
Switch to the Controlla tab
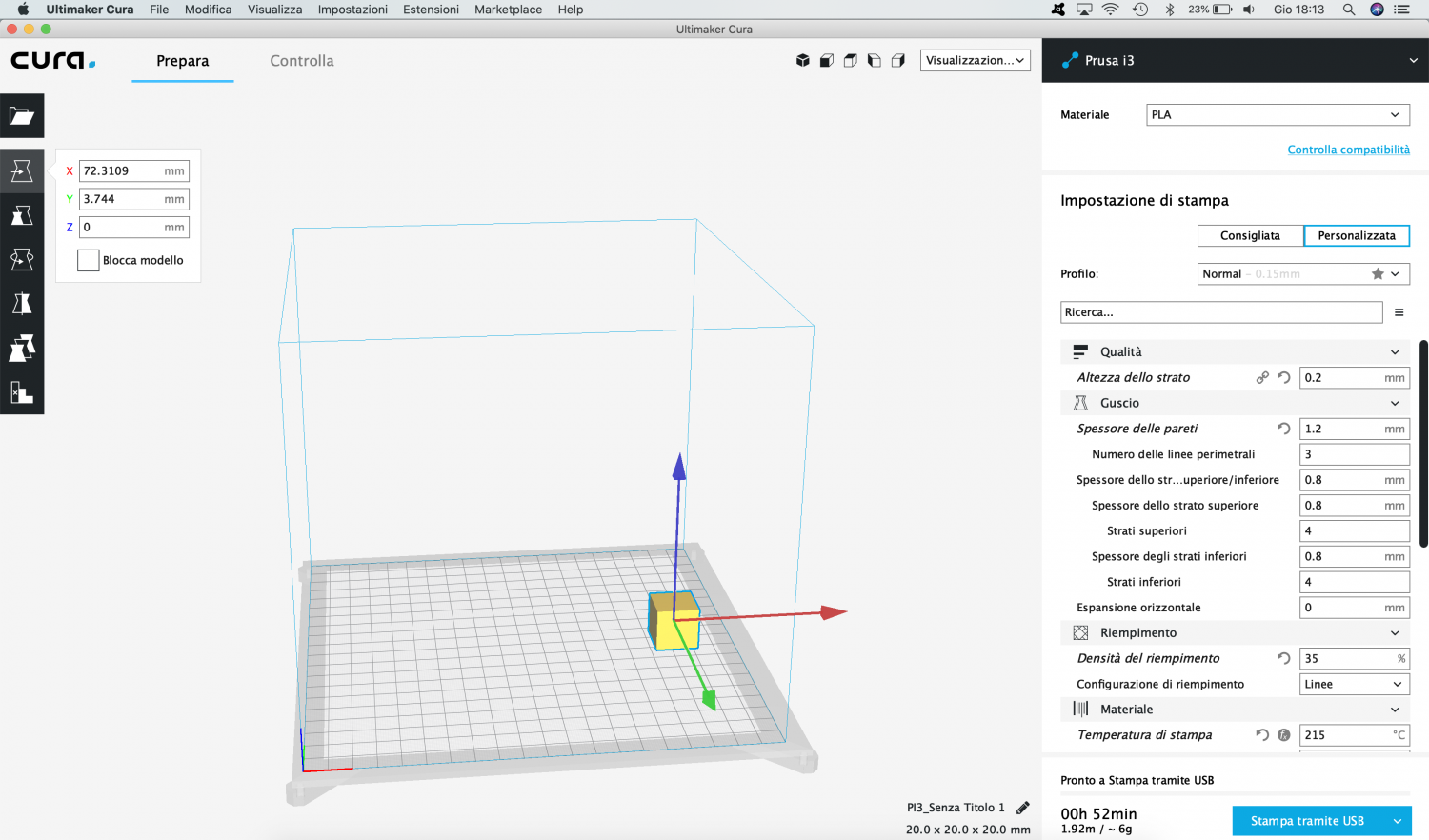pyautogui.click(x=302, y=61)
